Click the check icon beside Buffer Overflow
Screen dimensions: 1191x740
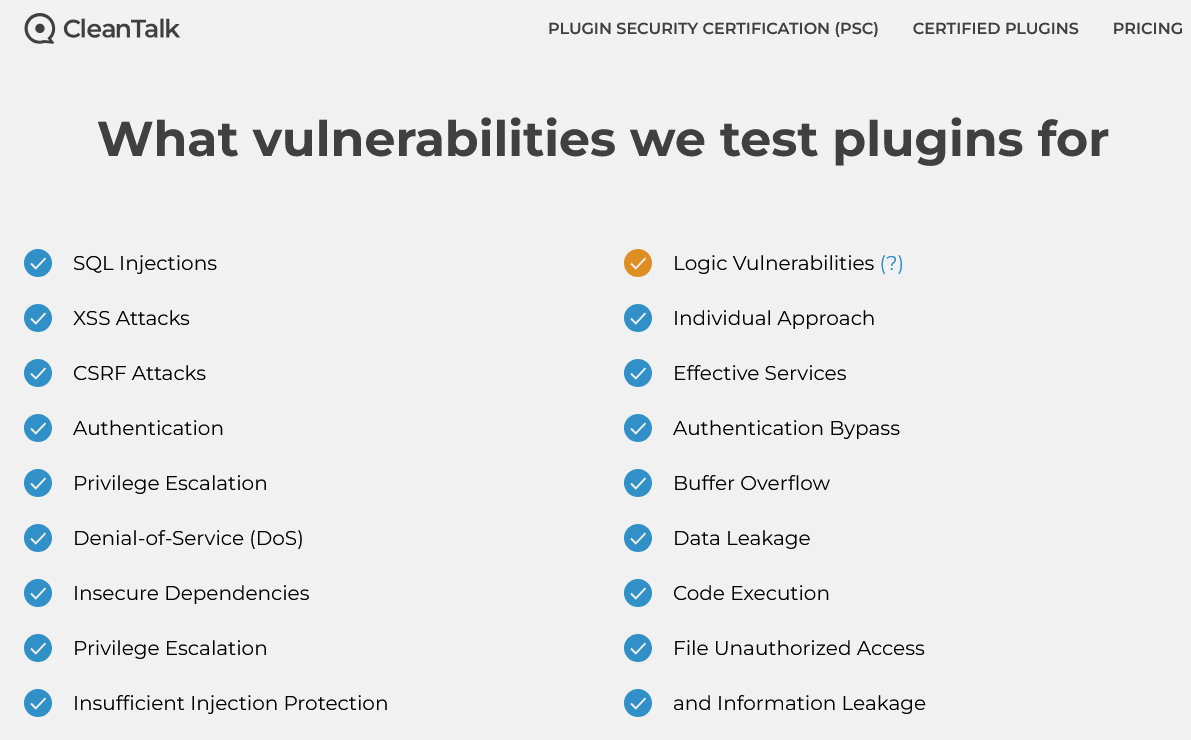click(638, 483)
